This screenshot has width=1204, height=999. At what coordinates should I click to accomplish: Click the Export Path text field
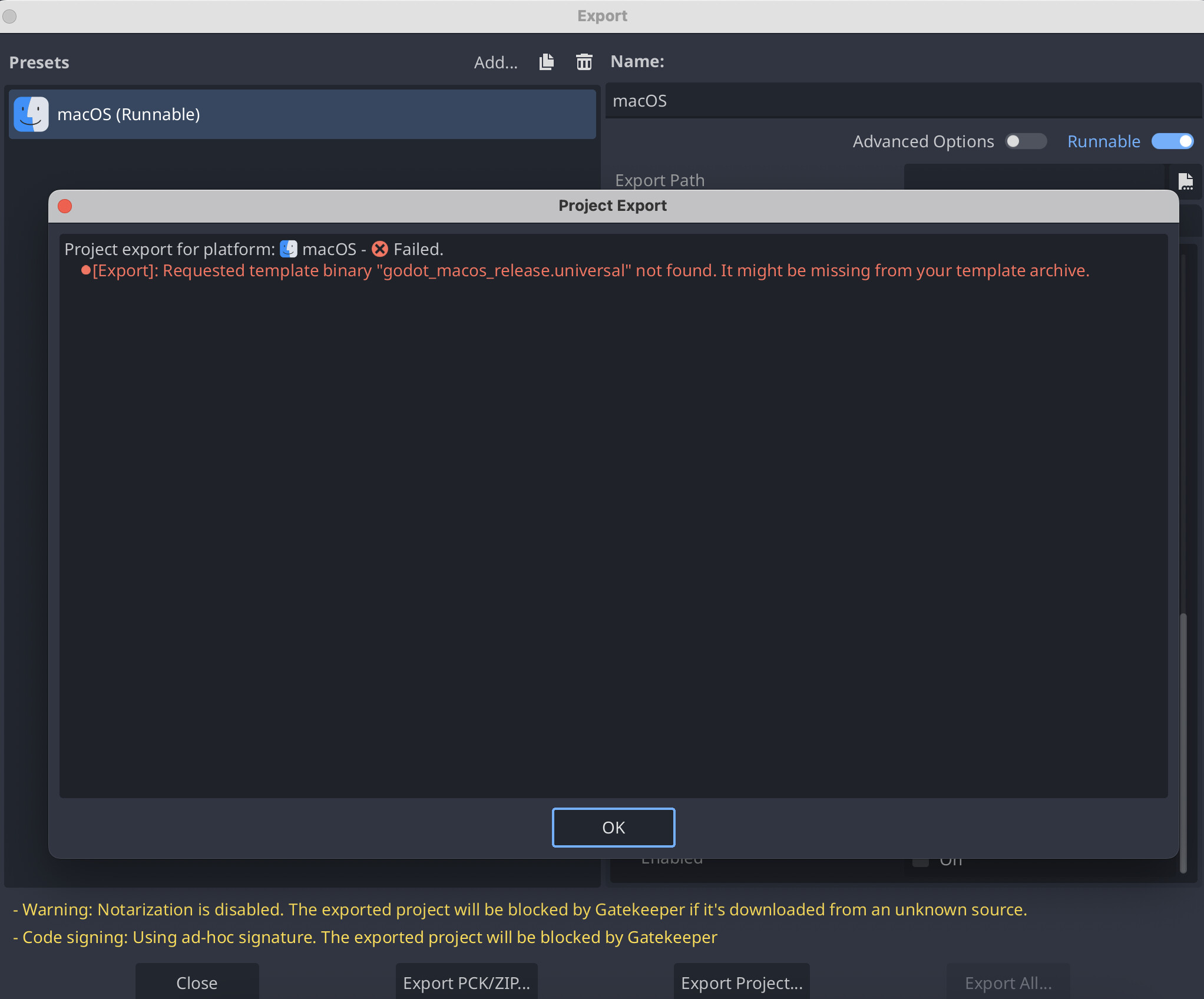[1034, 178]
